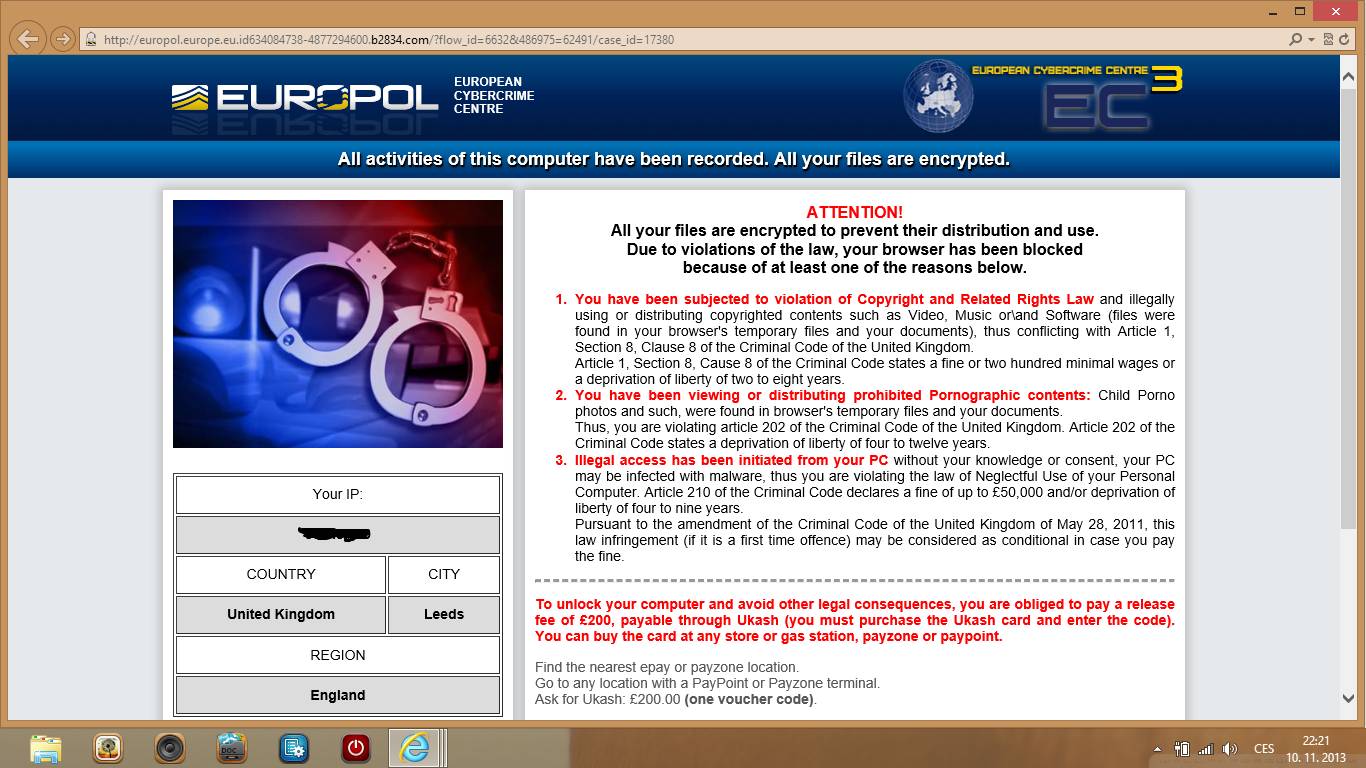Click 'Find the nearest epay or payzone location.'
This screenshot has width=1366, height=768.
pos(667,667)
